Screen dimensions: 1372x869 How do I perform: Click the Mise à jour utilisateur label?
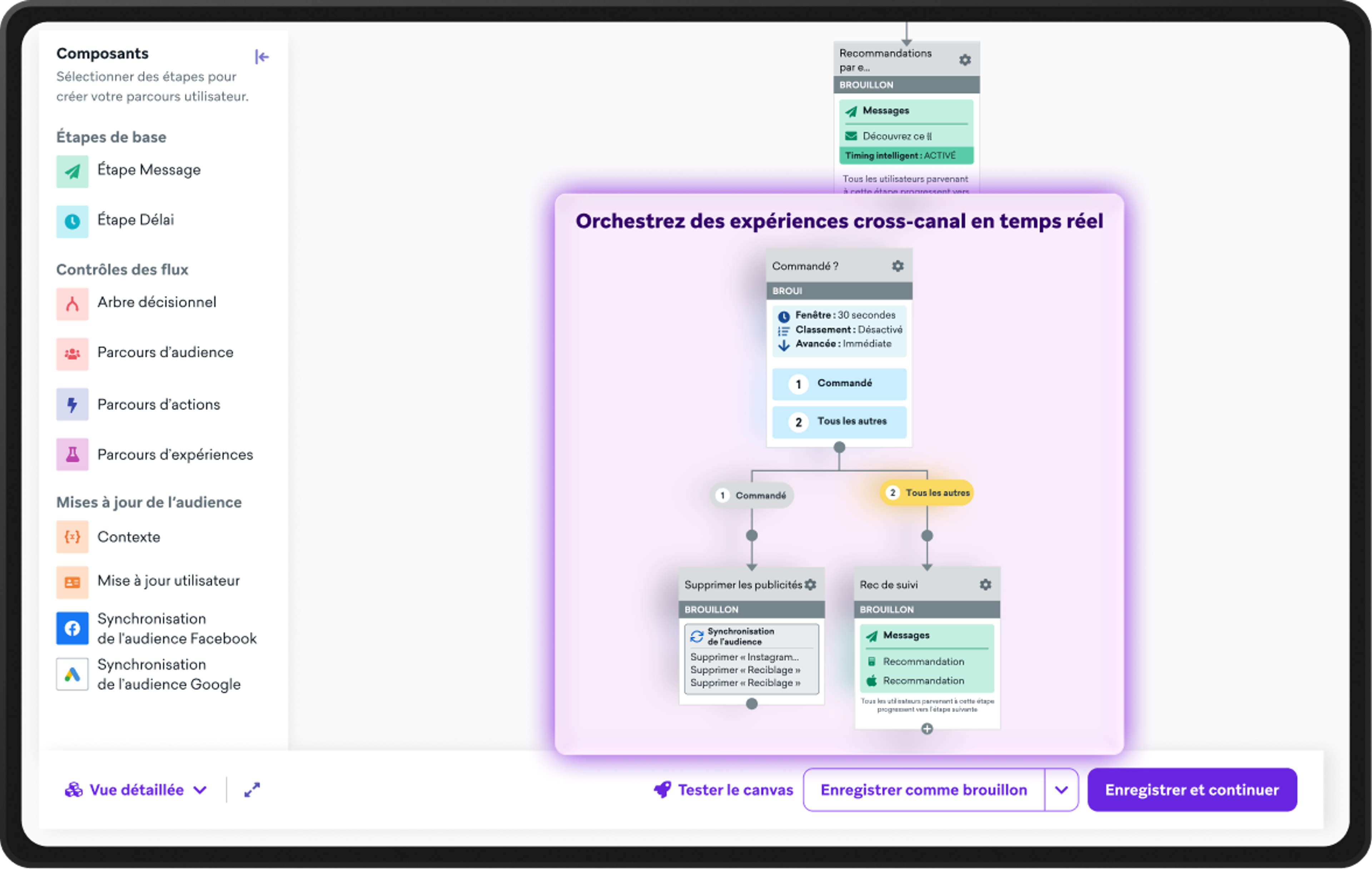pos(169,581)
